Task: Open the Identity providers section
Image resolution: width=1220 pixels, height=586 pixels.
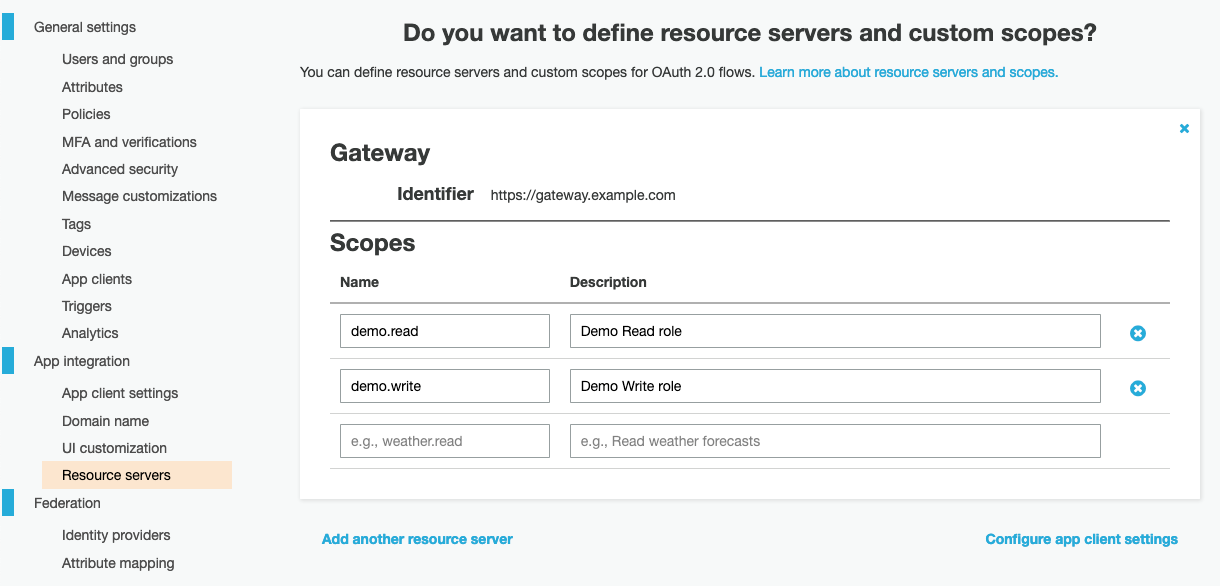Action: 117,535
